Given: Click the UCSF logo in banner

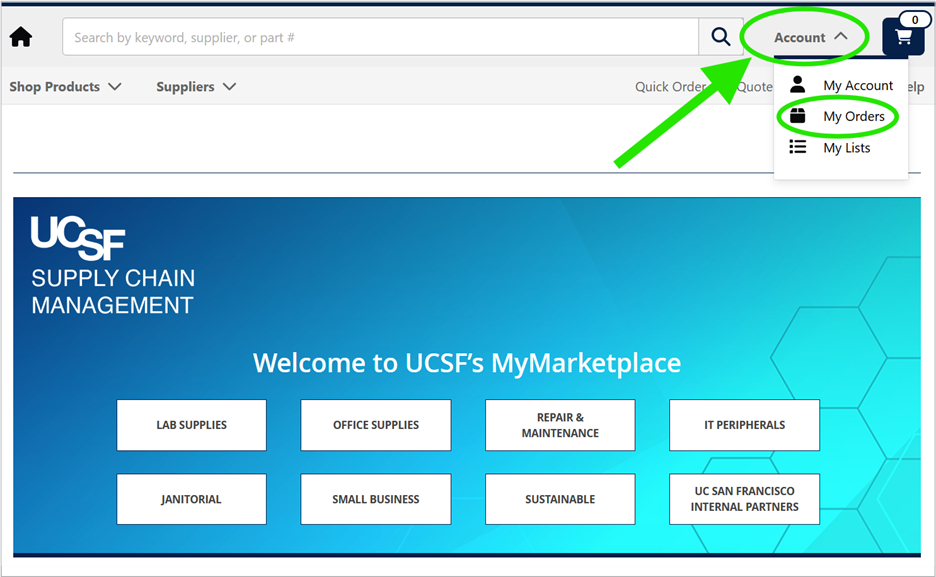Looking at the screenshot, I should point(78,237).
